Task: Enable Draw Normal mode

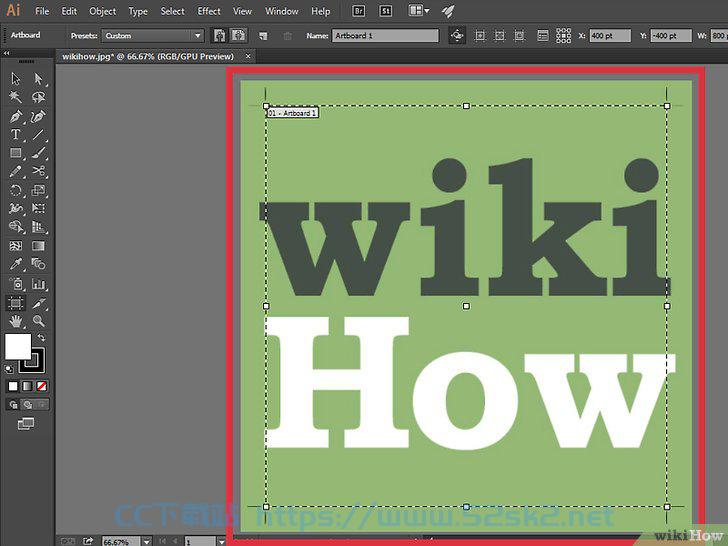Action: pos(13,405)
